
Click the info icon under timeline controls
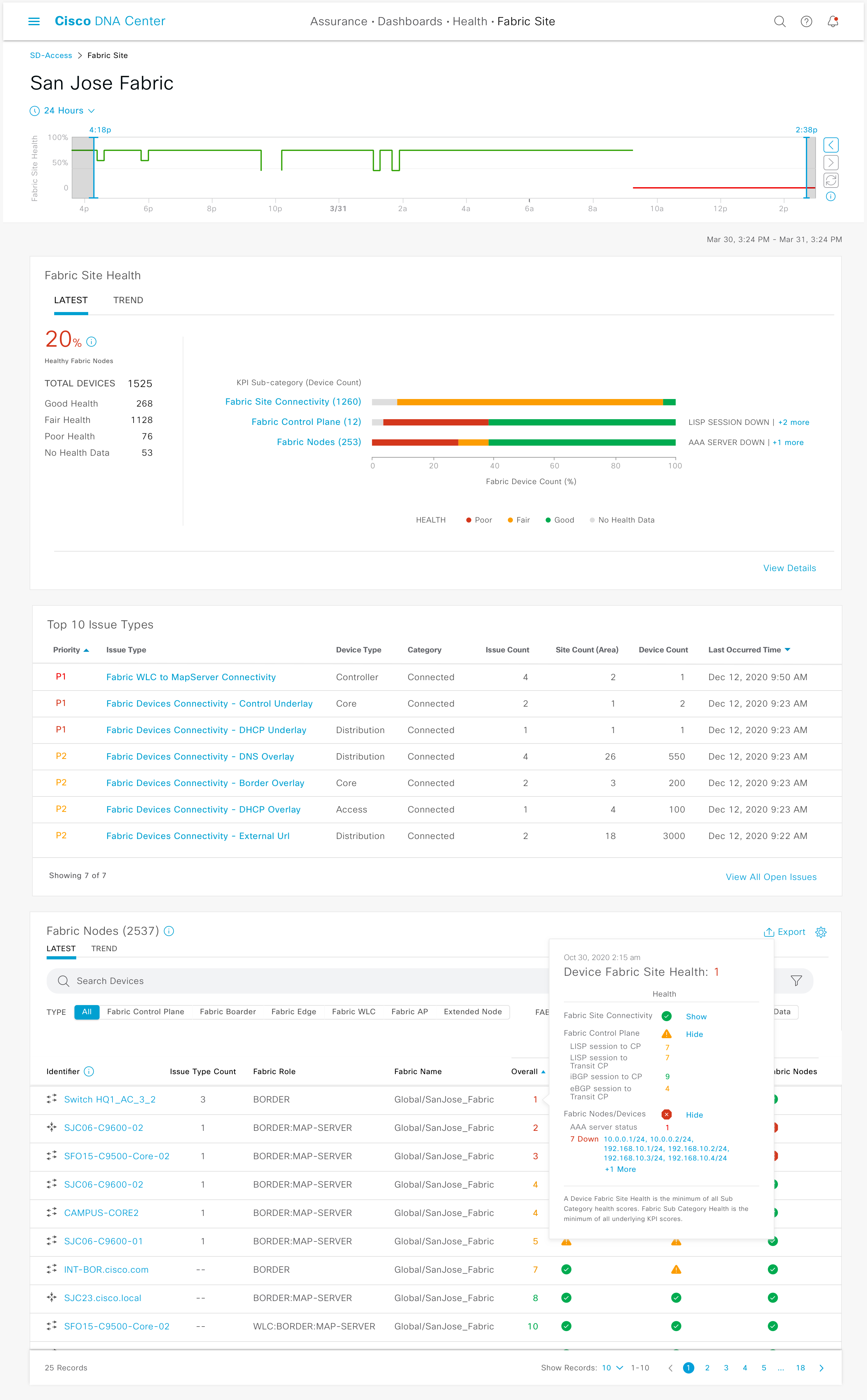point(831,197)
